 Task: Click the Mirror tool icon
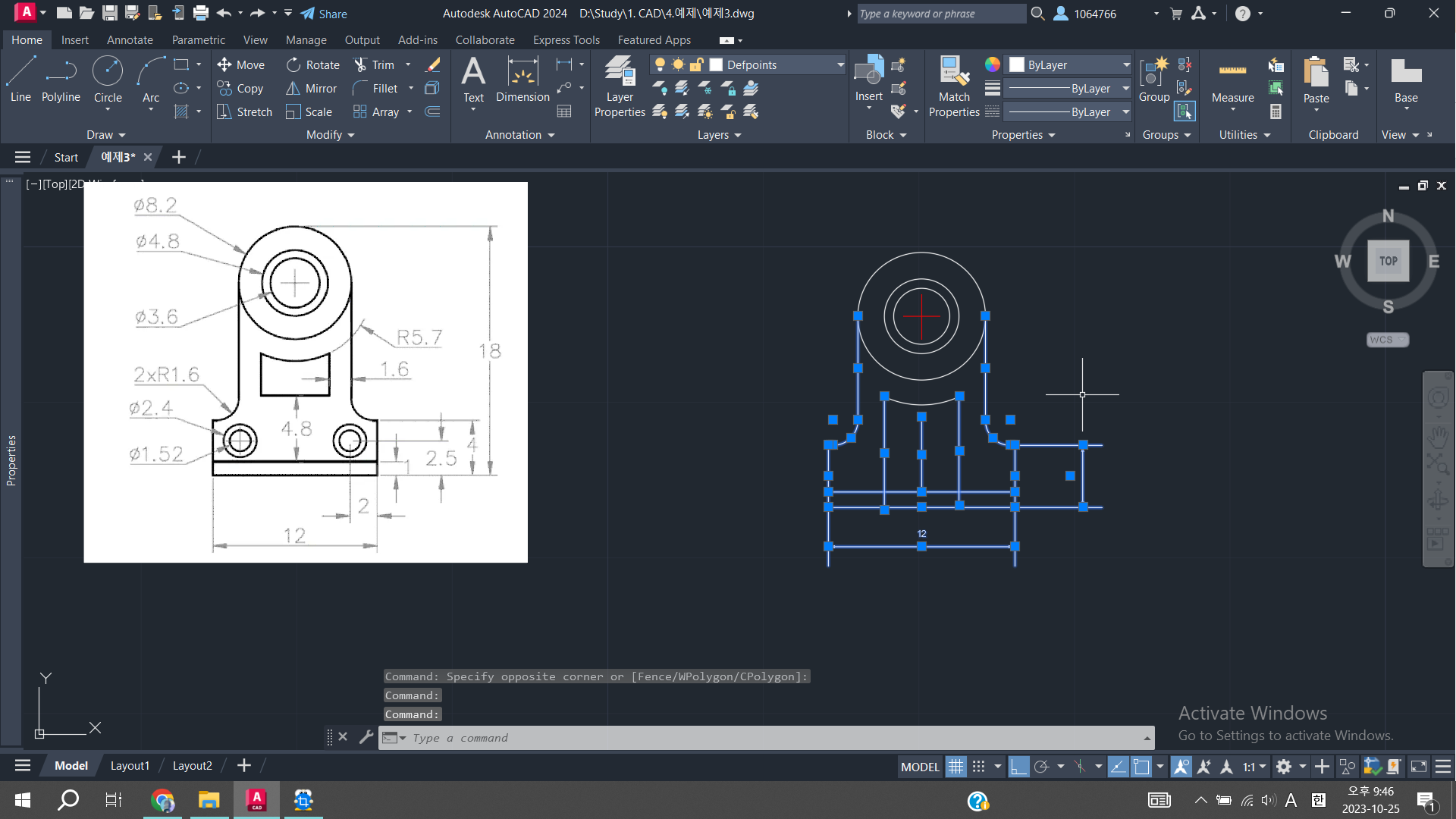[293, 89]
